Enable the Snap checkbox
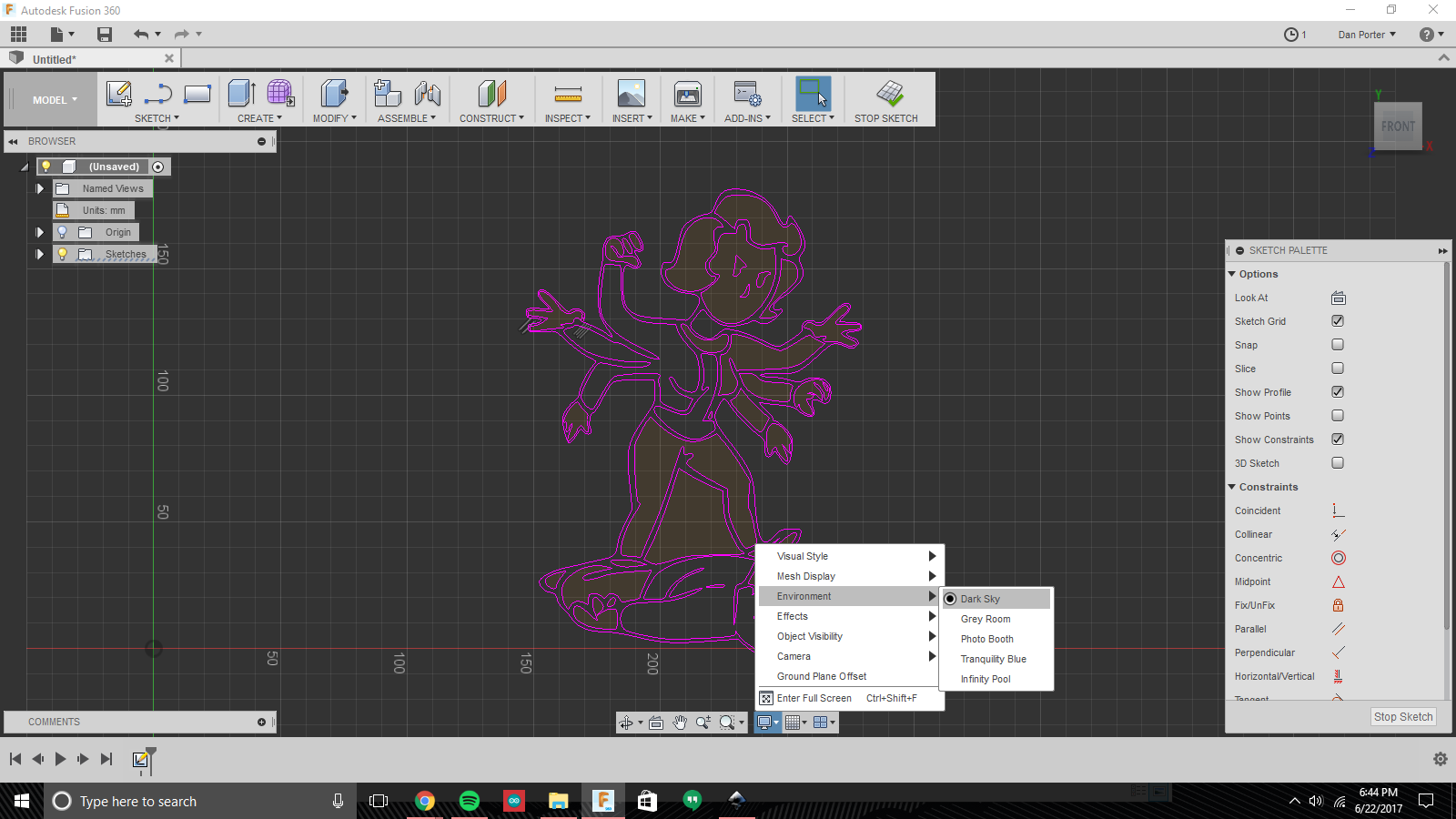The width and height of the screenshot is (1456, 819). click(x=1338, y=345)
